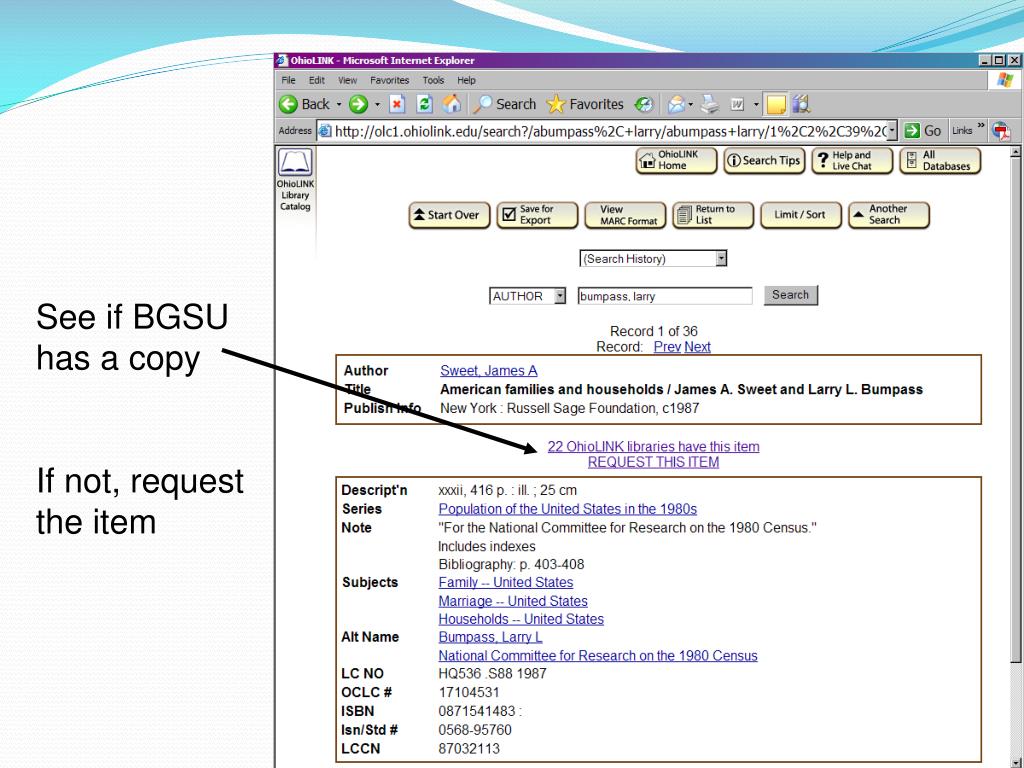This screenshot has width=1024, height=768.
Task: Open the File menu
Action: 288,80
